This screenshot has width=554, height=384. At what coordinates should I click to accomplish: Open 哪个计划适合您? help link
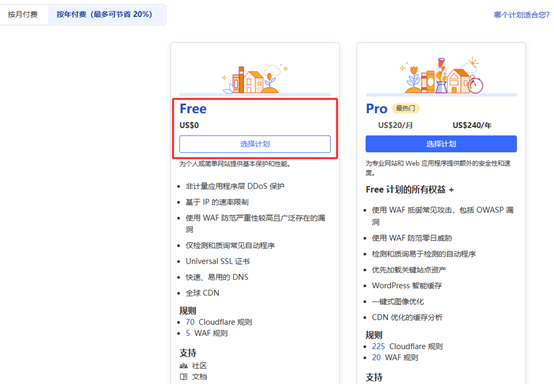[x=521, y=15]
